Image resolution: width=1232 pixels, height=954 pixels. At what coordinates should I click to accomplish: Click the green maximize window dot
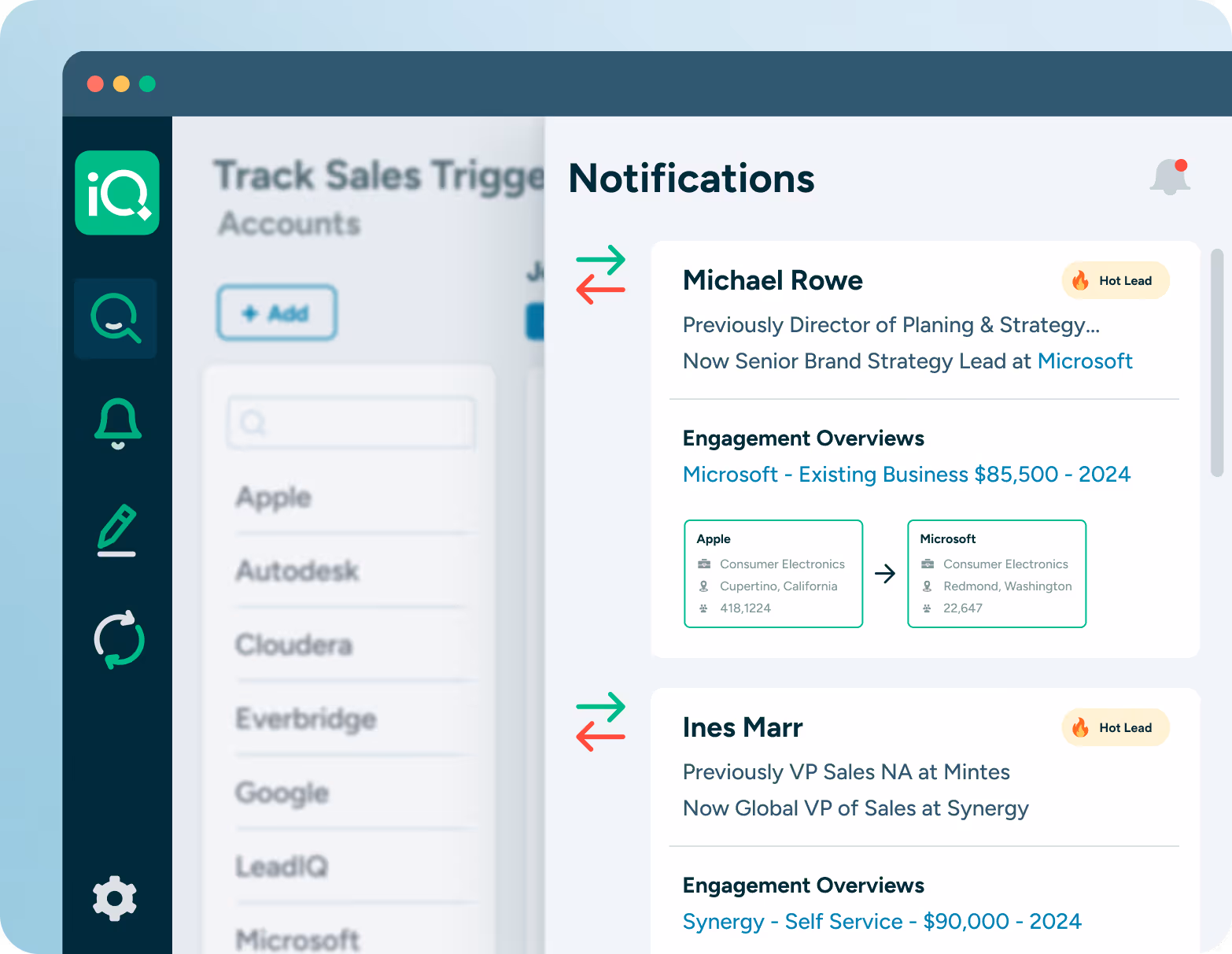[147, 83]
